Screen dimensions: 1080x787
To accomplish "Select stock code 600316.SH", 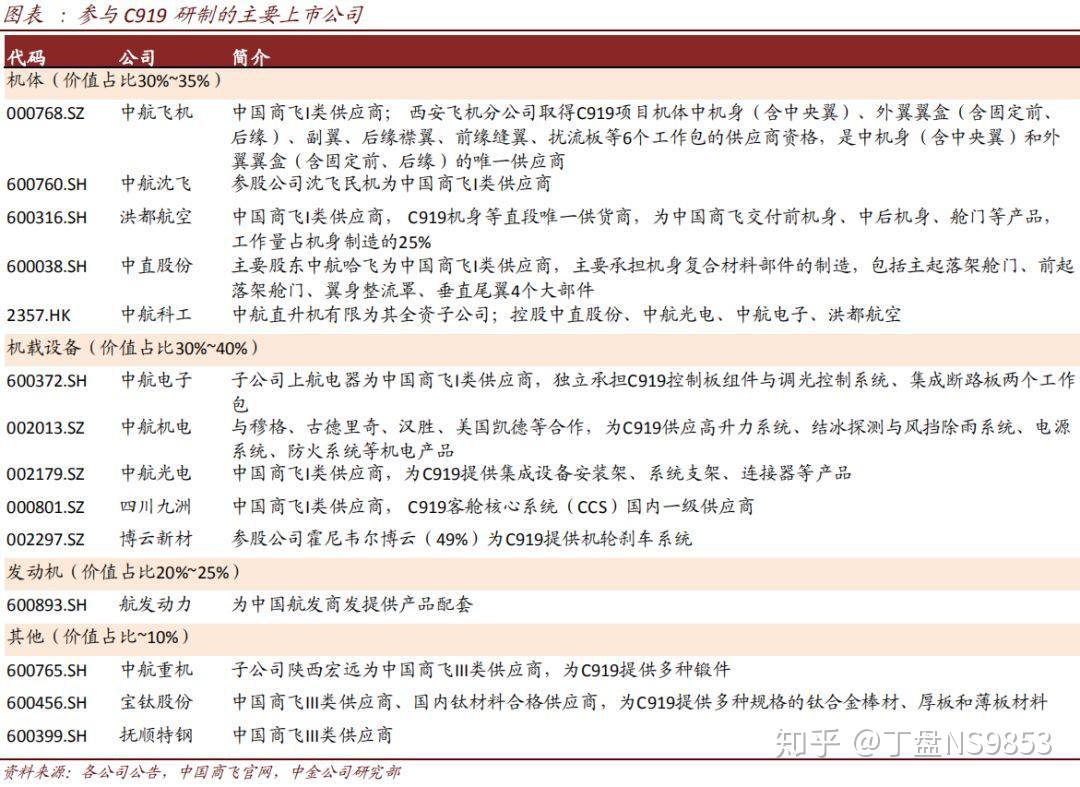I will coord(47,217).
